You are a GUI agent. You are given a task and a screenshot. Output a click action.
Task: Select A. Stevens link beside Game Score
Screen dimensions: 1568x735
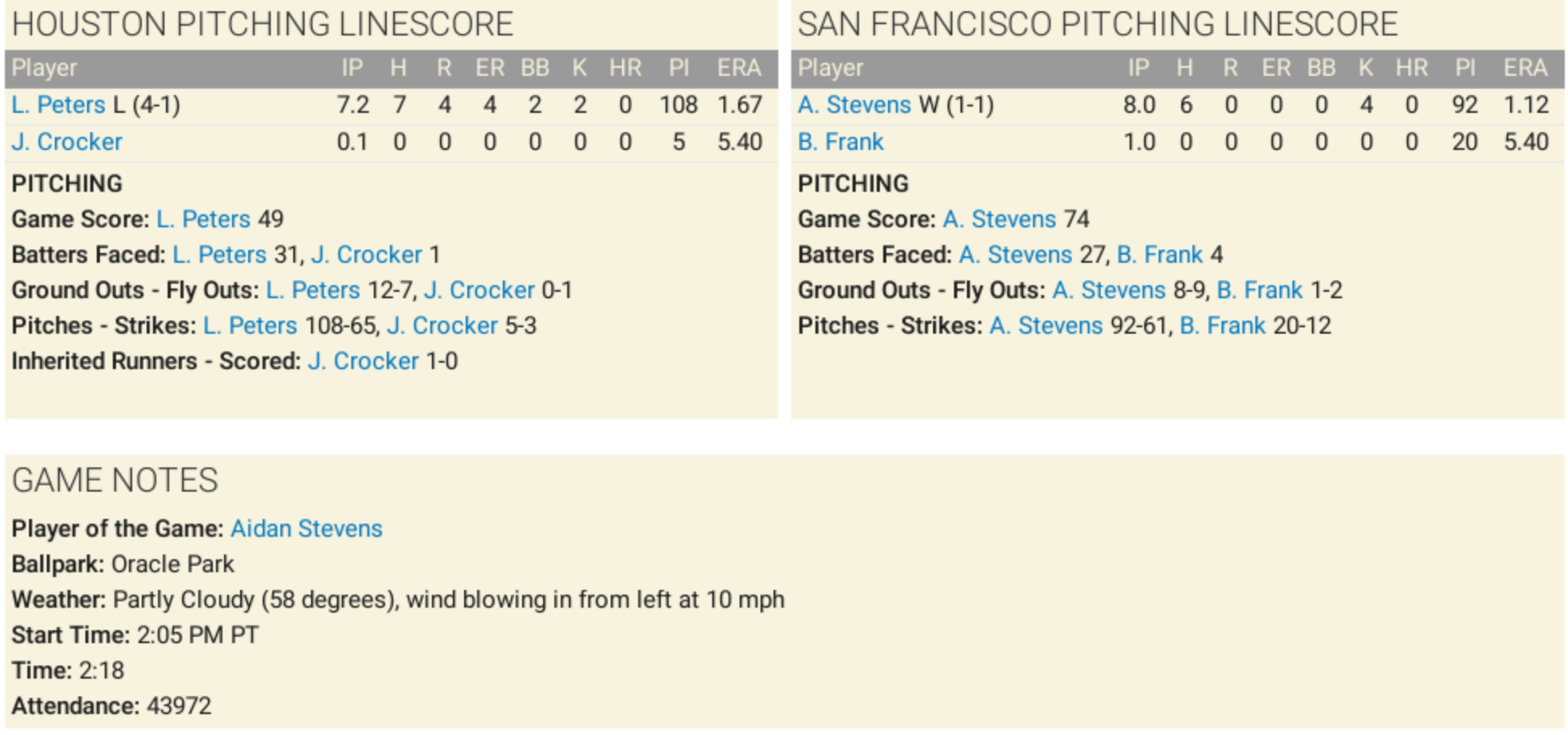click(x=999, y=219)
